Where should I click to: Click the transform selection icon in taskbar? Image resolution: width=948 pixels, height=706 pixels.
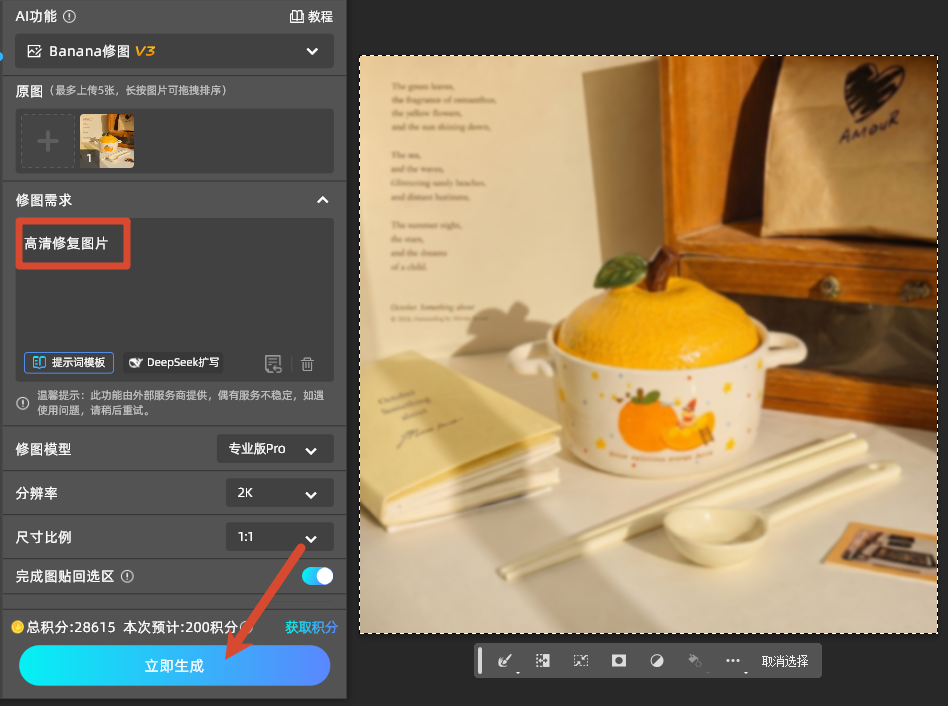(542, 661)
